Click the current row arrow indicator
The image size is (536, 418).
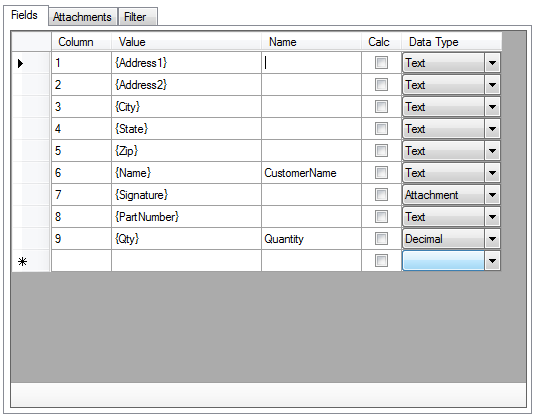coord(21,63)
